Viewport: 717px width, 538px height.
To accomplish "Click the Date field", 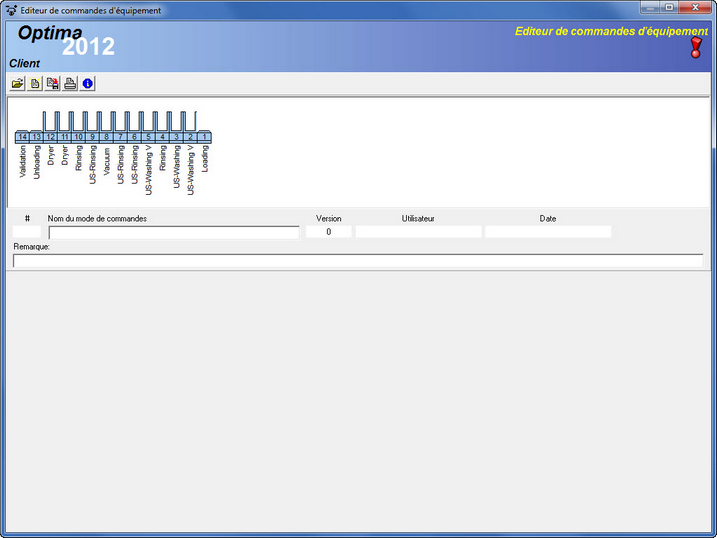I will pos(548,232).
